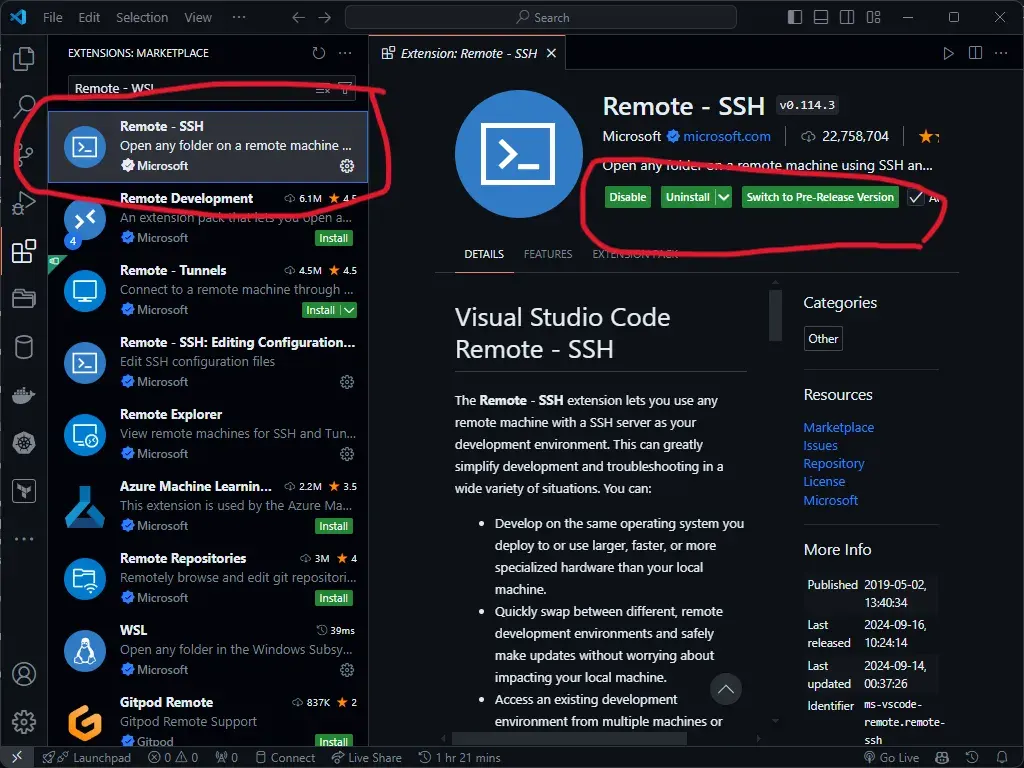Viewport: 1024px width, 768px height.
Task: Open the Customize Layout button
Action: 874,18
